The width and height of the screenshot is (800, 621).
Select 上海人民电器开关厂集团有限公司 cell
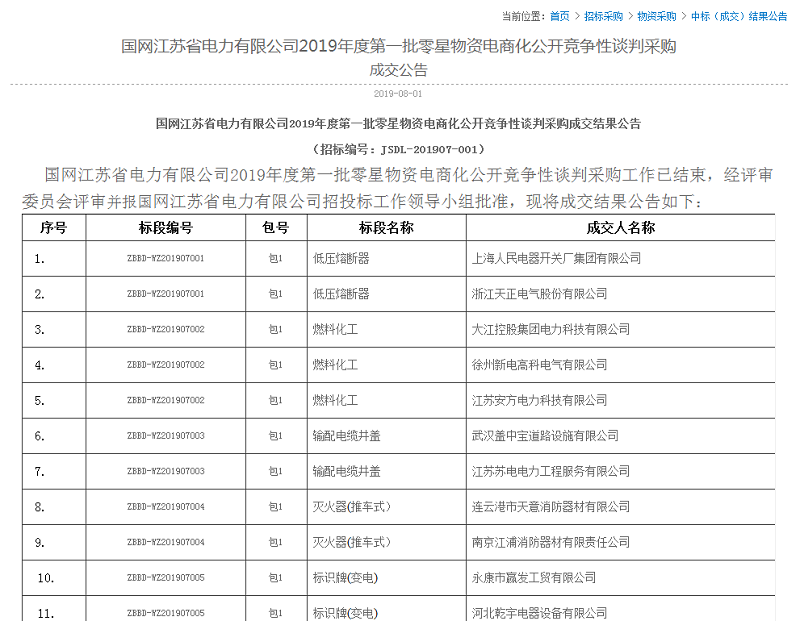(556, 259)
